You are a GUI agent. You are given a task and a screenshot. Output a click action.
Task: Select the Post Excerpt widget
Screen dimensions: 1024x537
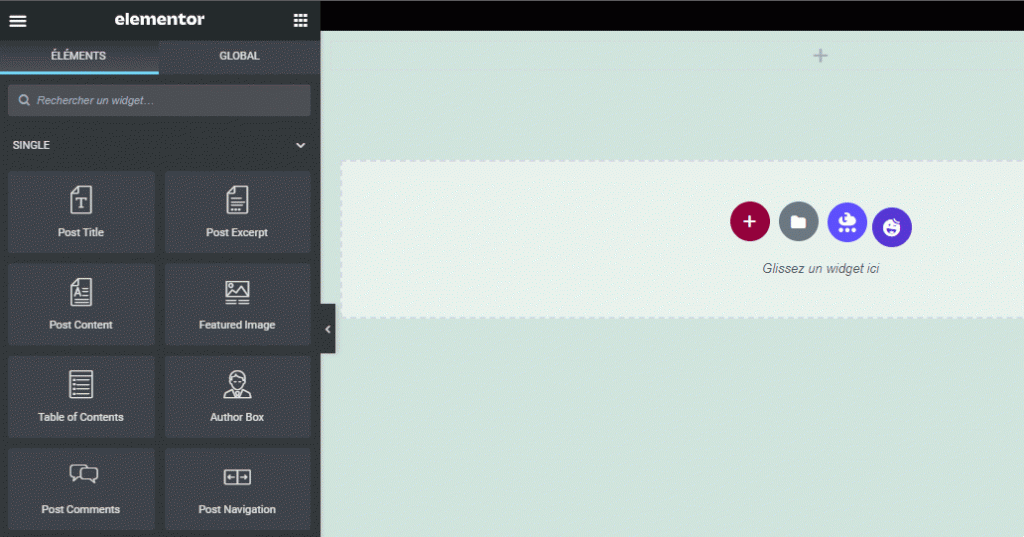pos(237,212)
